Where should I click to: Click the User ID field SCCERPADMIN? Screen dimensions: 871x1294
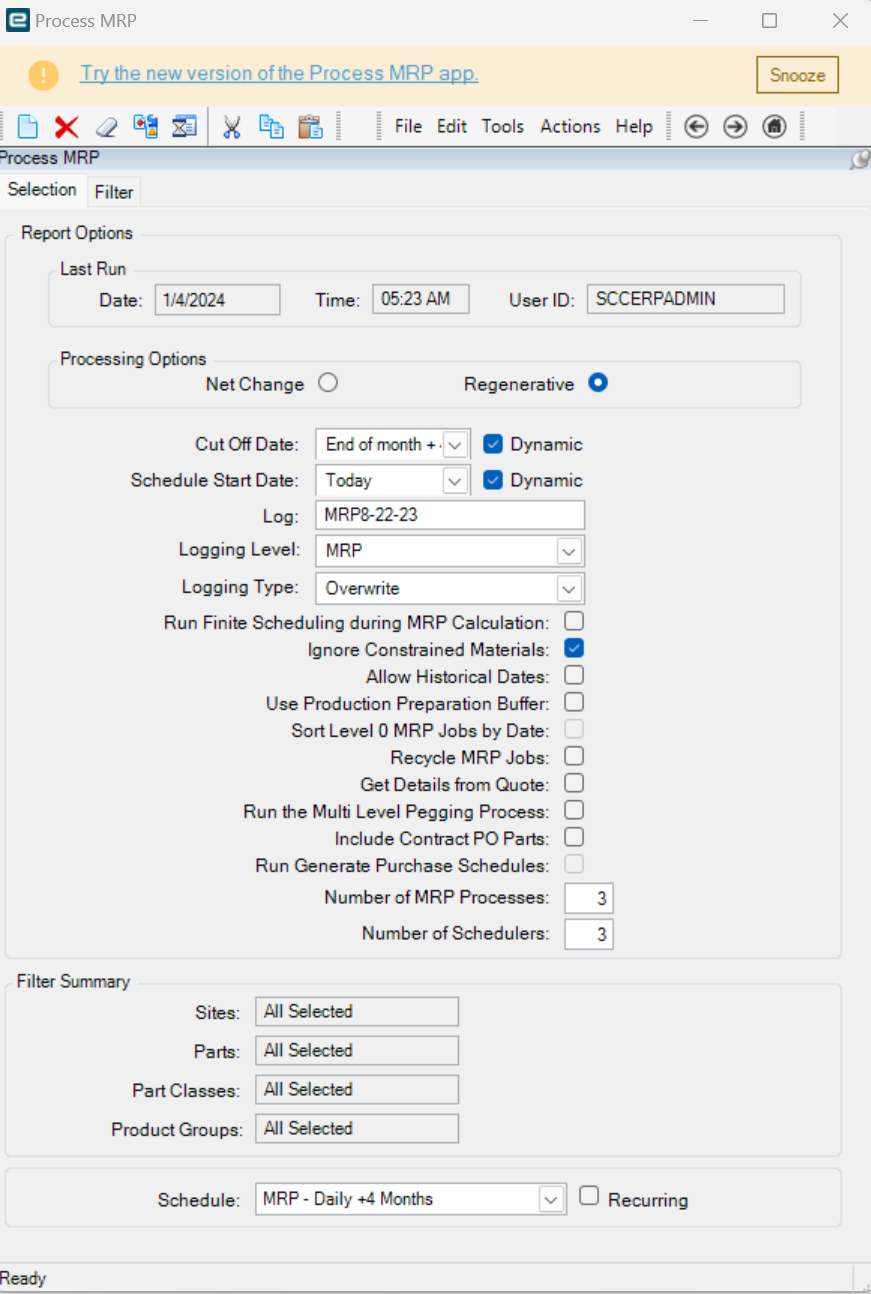click(686, 299)
